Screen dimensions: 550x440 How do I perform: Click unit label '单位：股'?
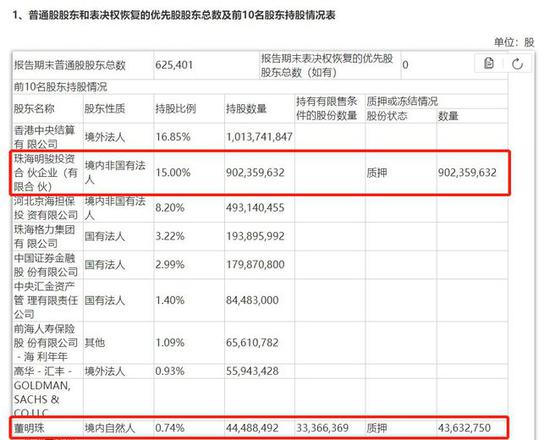point(514,42)
